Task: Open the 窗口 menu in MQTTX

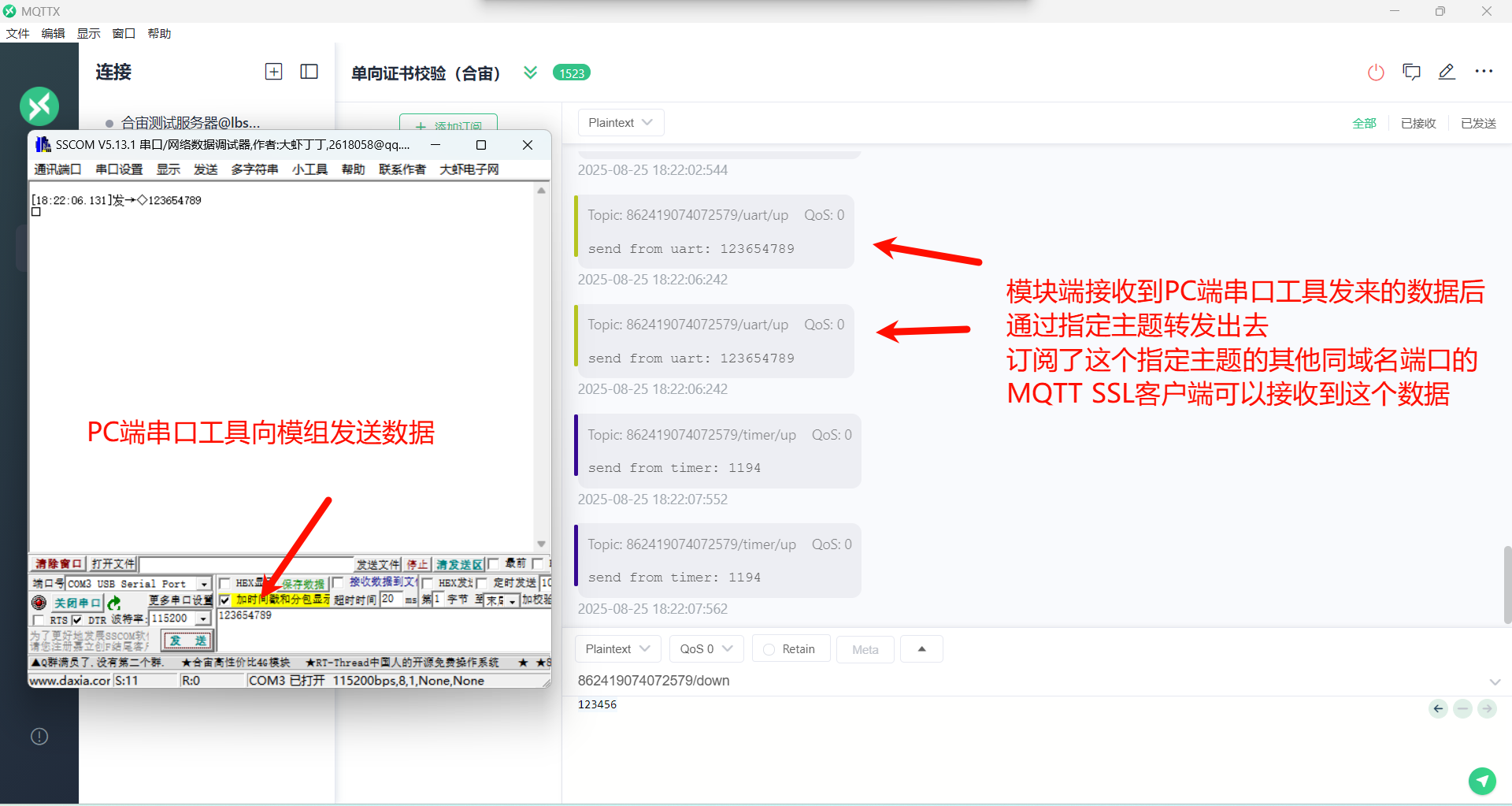Action: point(124,33)
